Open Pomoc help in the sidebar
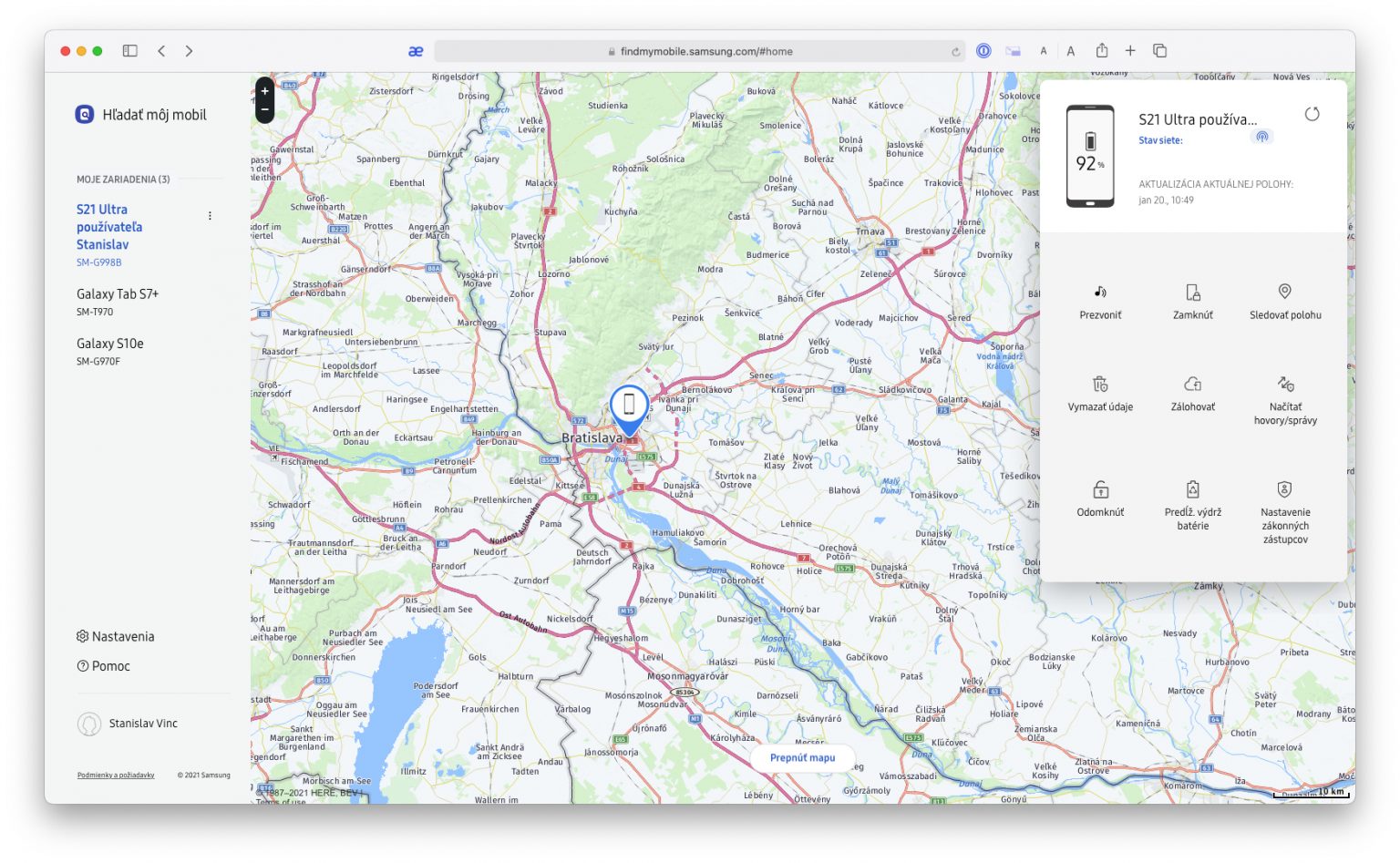 [x=103, y=666]
